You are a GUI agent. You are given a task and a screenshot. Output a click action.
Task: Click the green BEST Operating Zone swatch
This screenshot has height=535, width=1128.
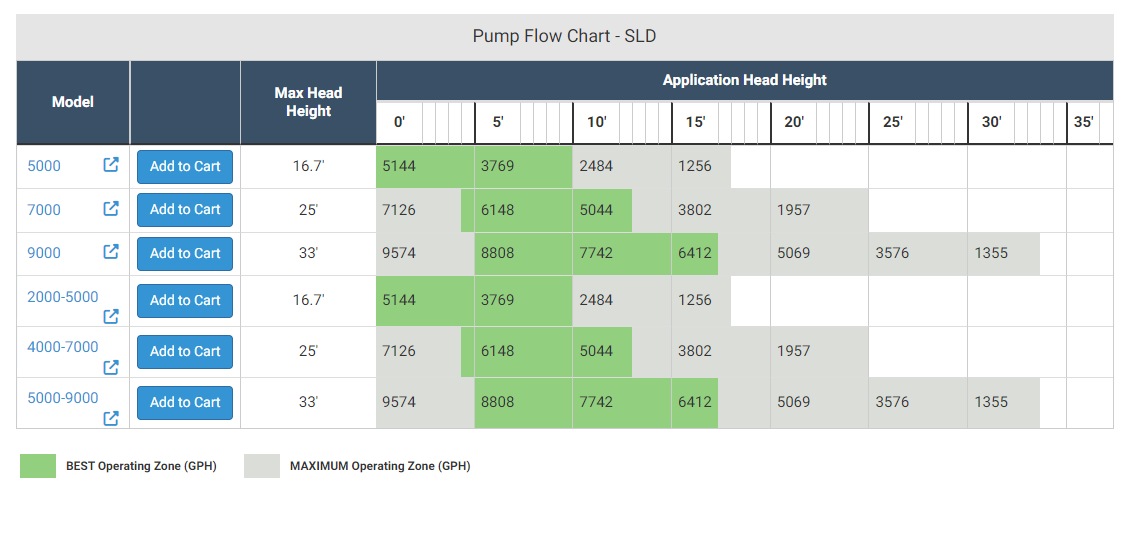click(x=38, y=466)
